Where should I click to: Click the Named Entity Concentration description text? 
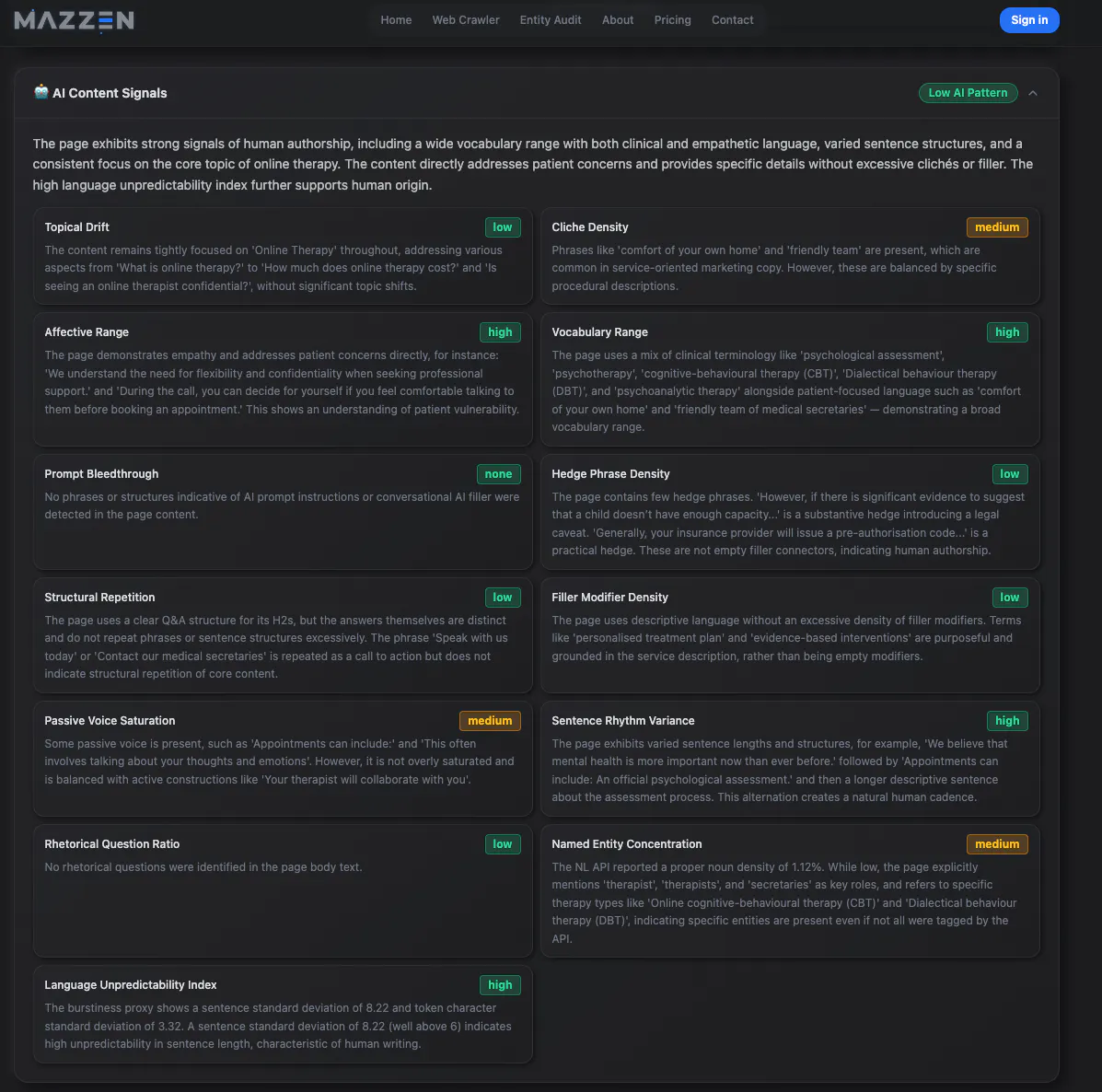tap(783, 902)
